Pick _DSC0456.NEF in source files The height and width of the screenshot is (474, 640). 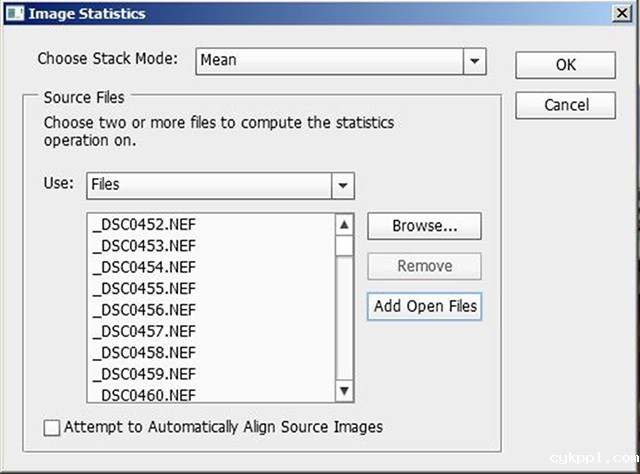click(142, 309)
